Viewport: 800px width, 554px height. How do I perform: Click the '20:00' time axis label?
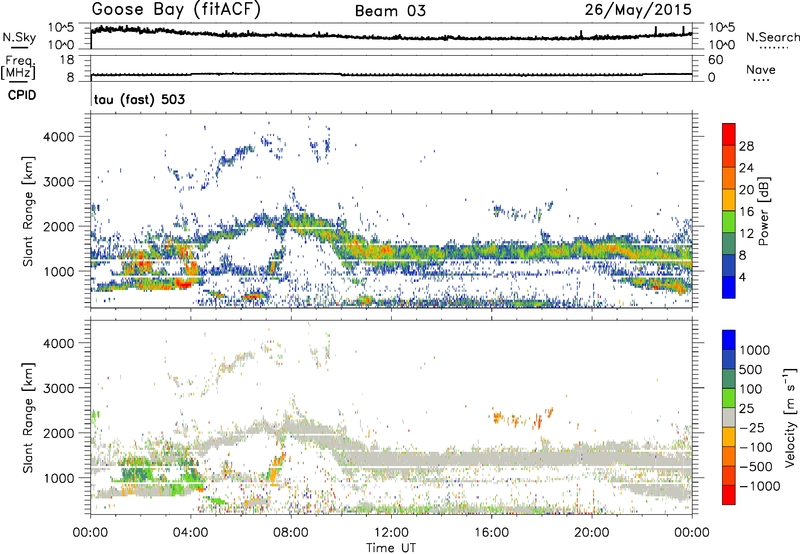pos(591,533)
